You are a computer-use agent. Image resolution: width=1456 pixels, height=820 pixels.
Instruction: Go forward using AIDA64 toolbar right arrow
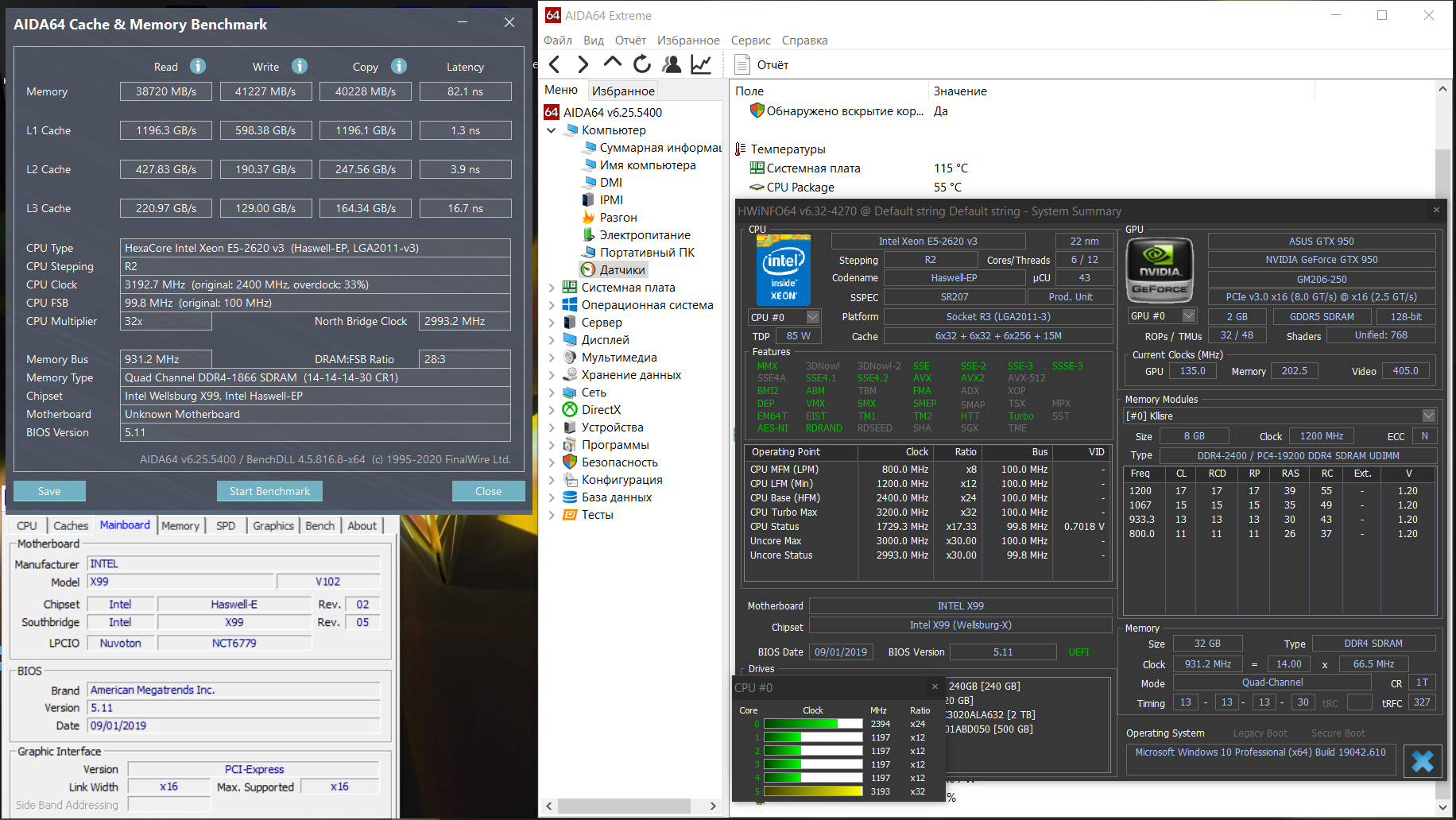tap(583, 64)
